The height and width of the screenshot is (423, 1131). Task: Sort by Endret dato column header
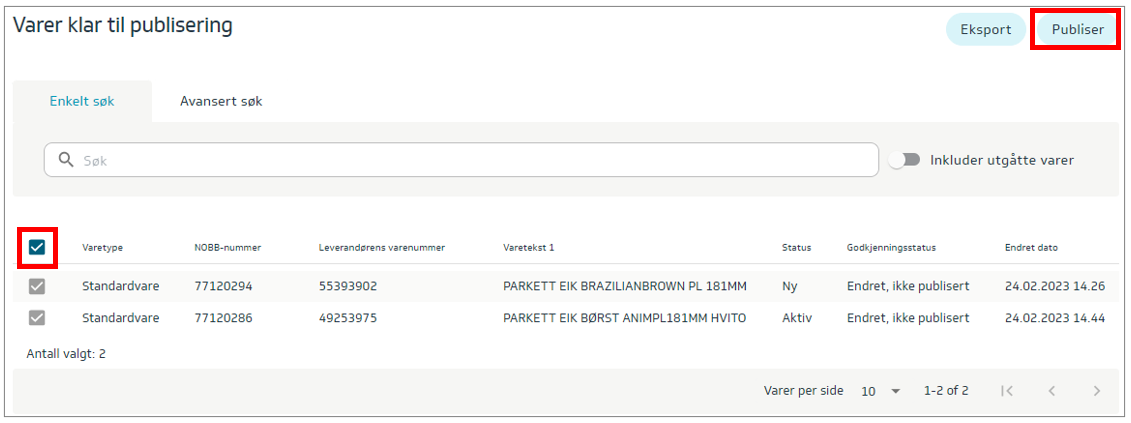[1031, 248]
